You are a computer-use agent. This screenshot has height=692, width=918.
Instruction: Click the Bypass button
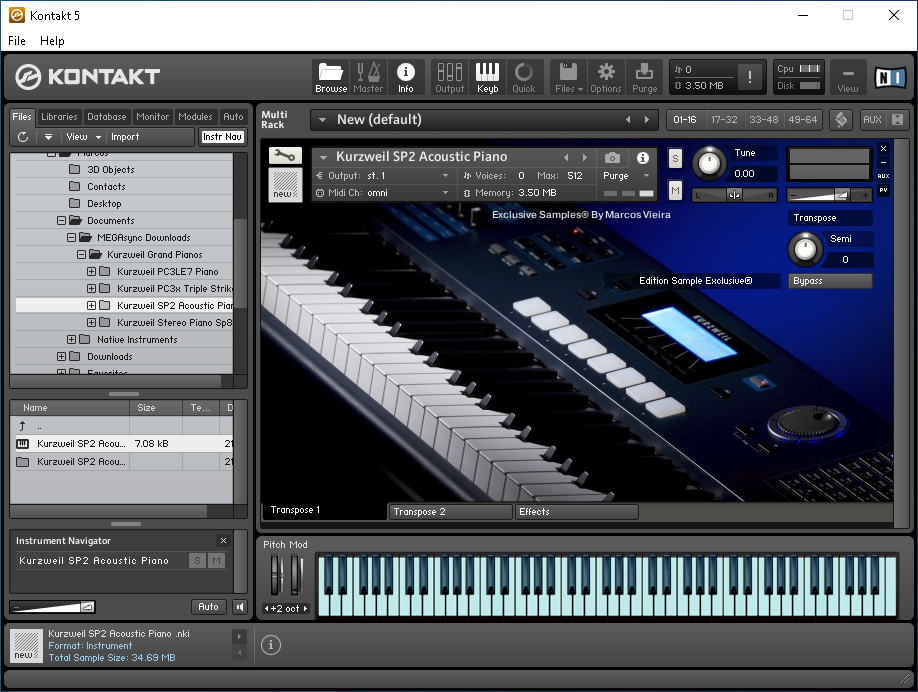coord(830,281)
